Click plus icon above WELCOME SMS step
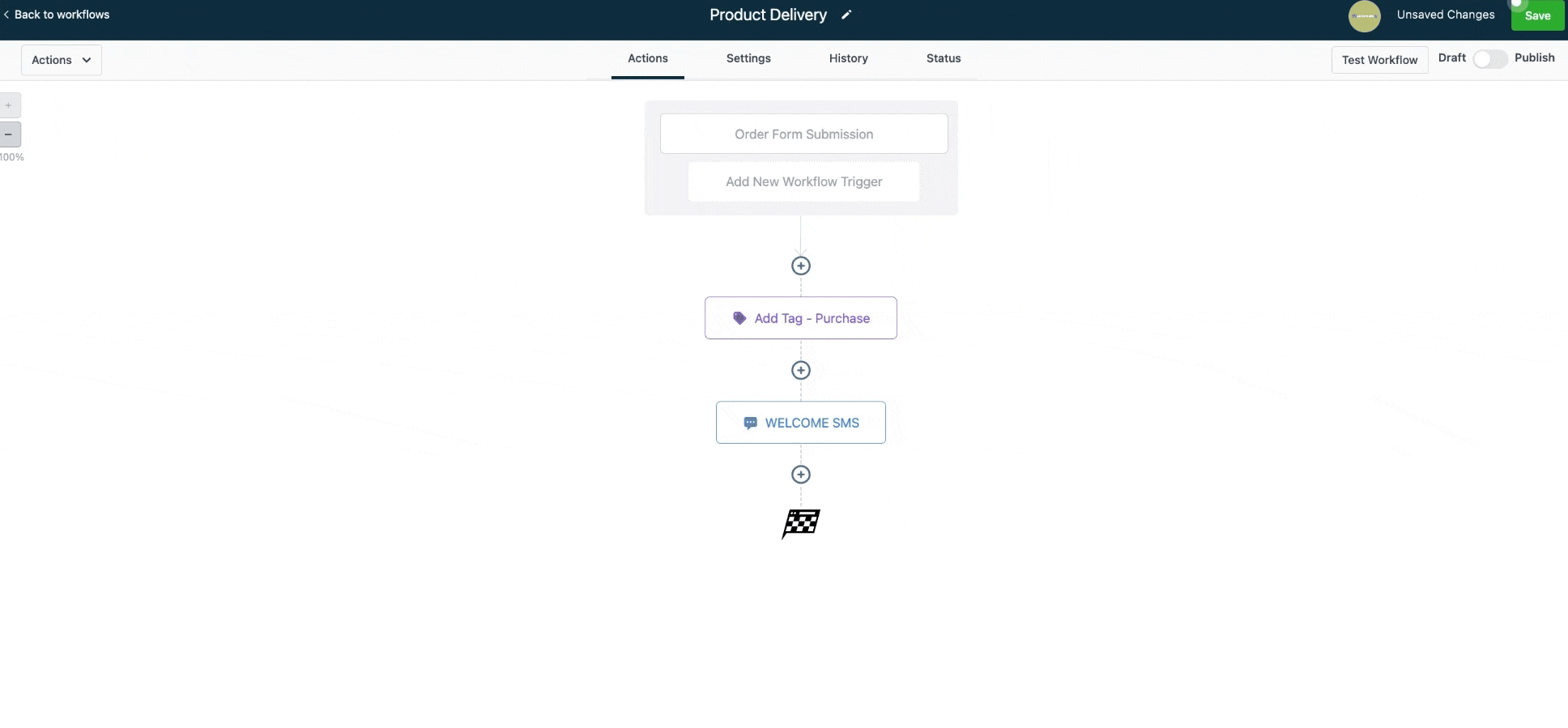 point(800,370)
